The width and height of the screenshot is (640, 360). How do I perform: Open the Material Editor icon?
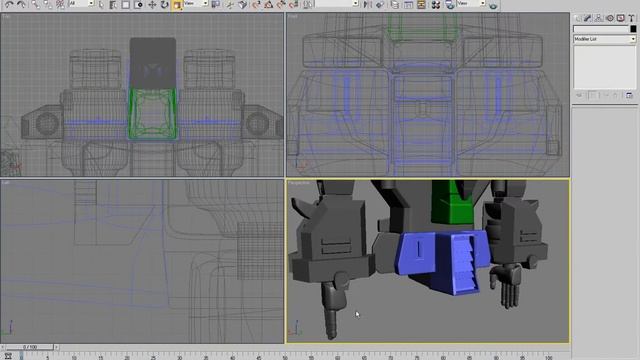(436, 4)
